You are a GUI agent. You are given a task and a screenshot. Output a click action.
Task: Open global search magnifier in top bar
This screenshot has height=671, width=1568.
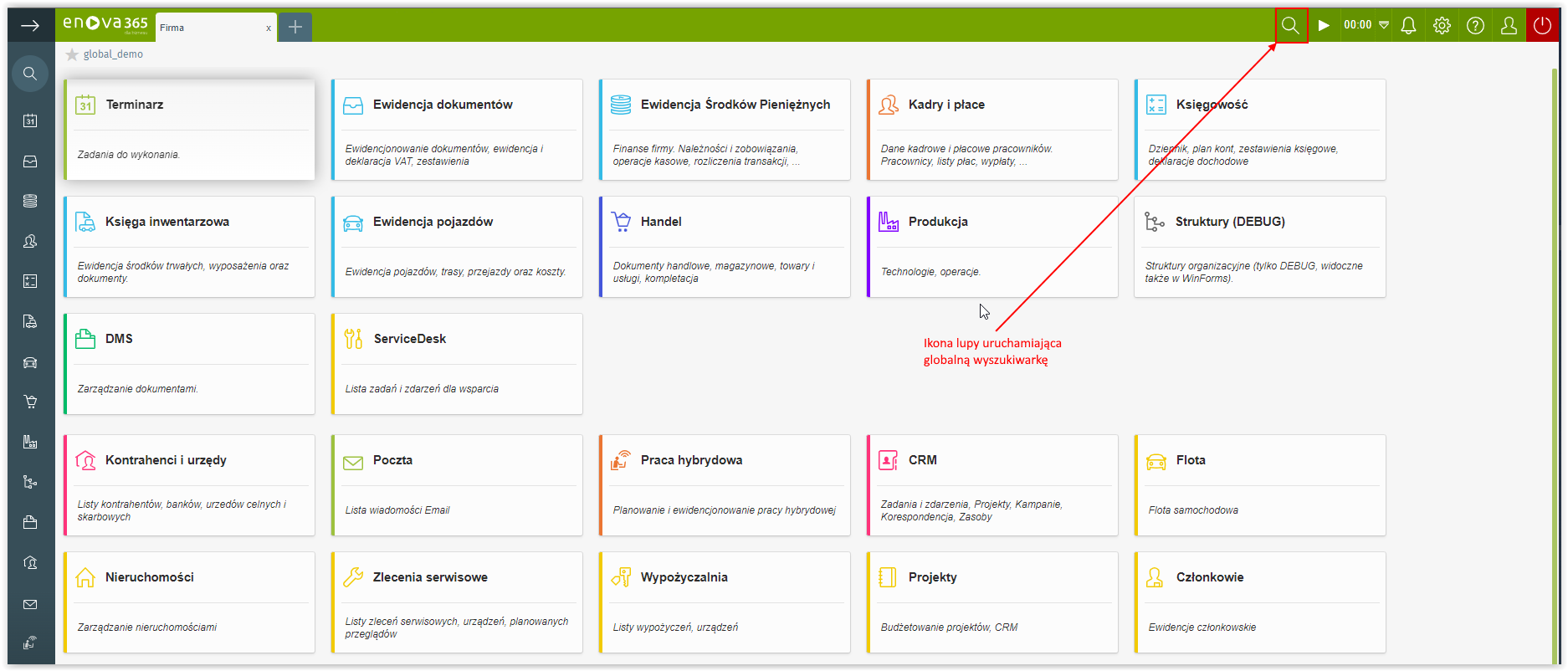1290,25
